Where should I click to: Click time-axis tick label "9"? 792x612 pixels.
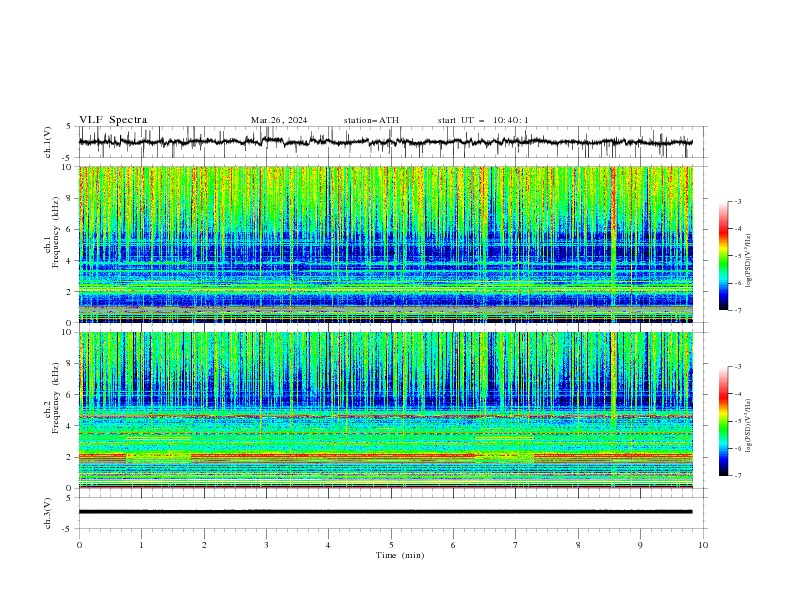[640, 545]
